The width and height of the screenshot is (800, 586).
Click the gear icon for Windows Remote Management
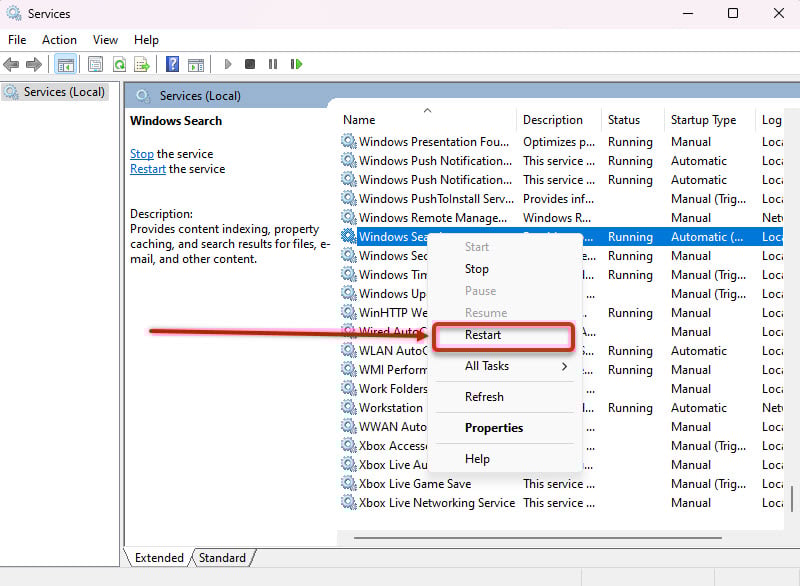tap(349, 217)
